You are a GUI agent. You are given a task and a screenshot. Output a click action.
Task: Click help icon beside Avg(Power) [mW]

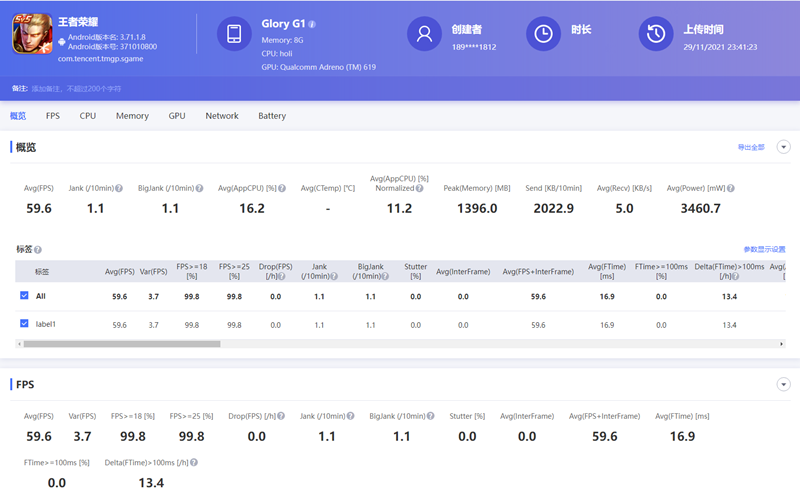731,188
